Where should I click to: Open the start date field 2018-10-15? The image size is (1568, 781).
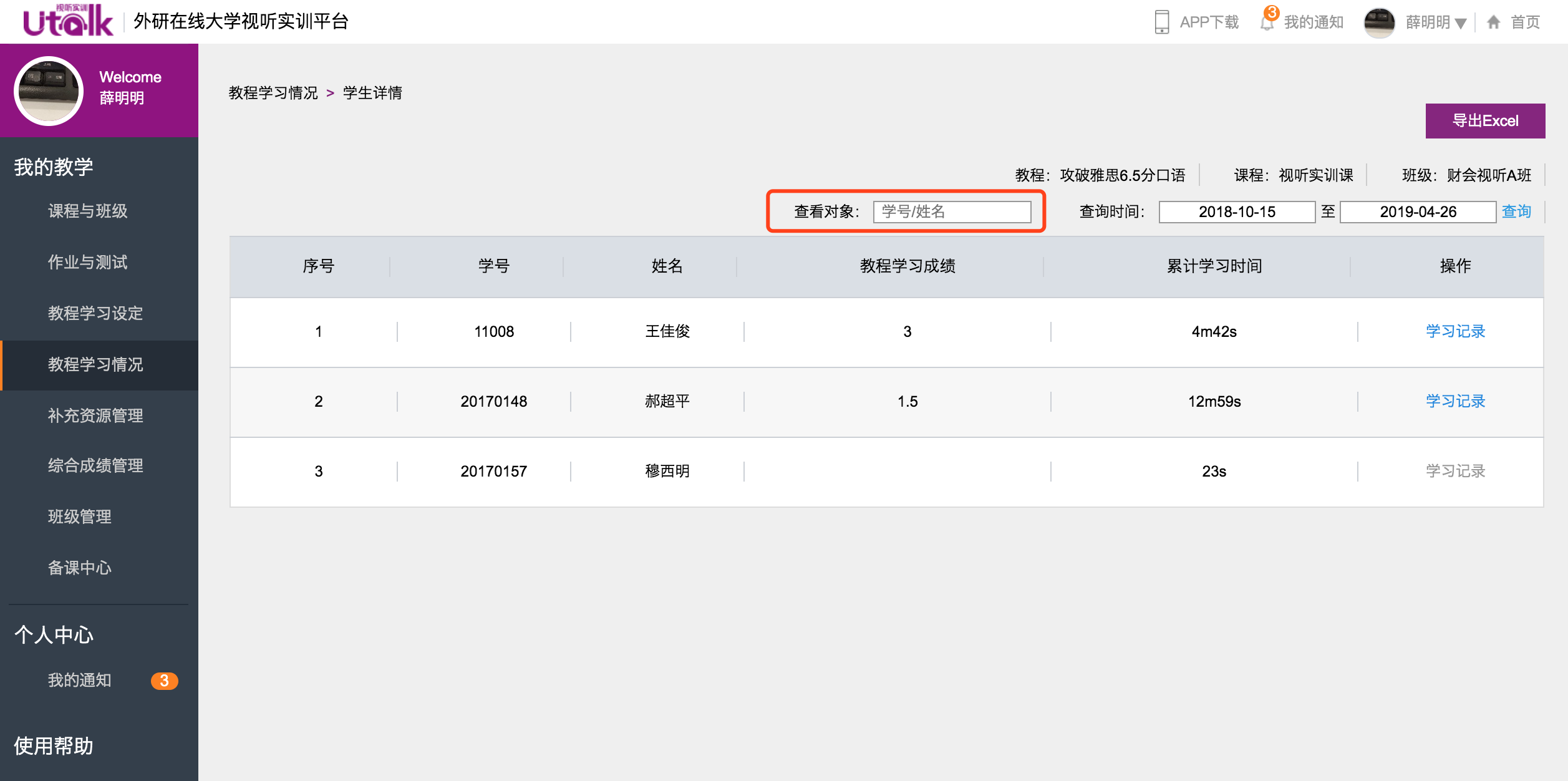[1236, 212]
